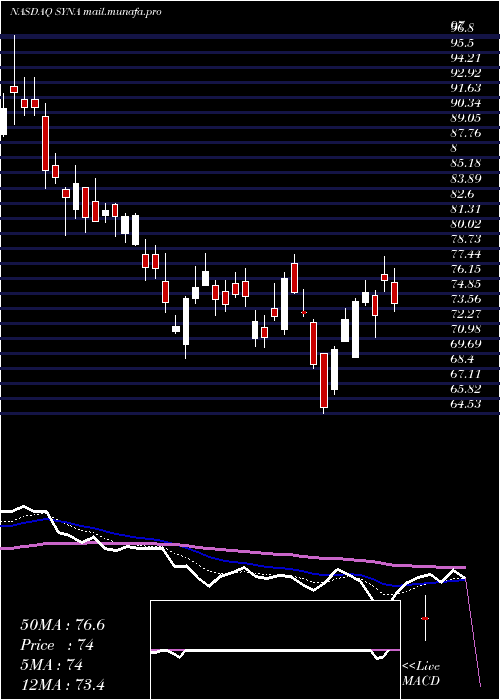Click the 90.34 price axis label
Image resolution: width=500 pixels, height=700 pixels.
(467, 104)
